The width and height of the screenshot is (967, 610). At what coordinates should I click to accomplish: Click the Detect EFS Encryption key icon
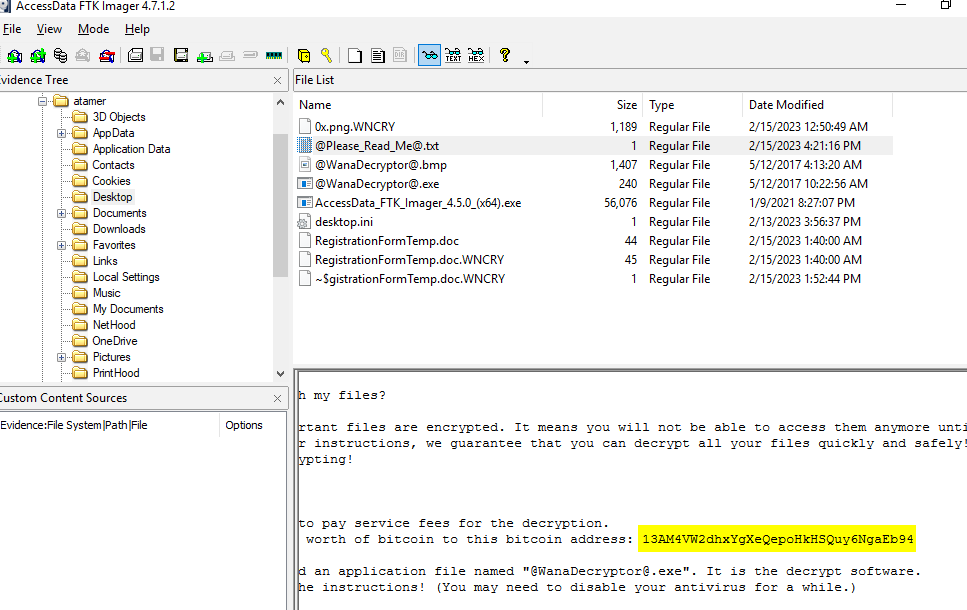tap(327, 56)
